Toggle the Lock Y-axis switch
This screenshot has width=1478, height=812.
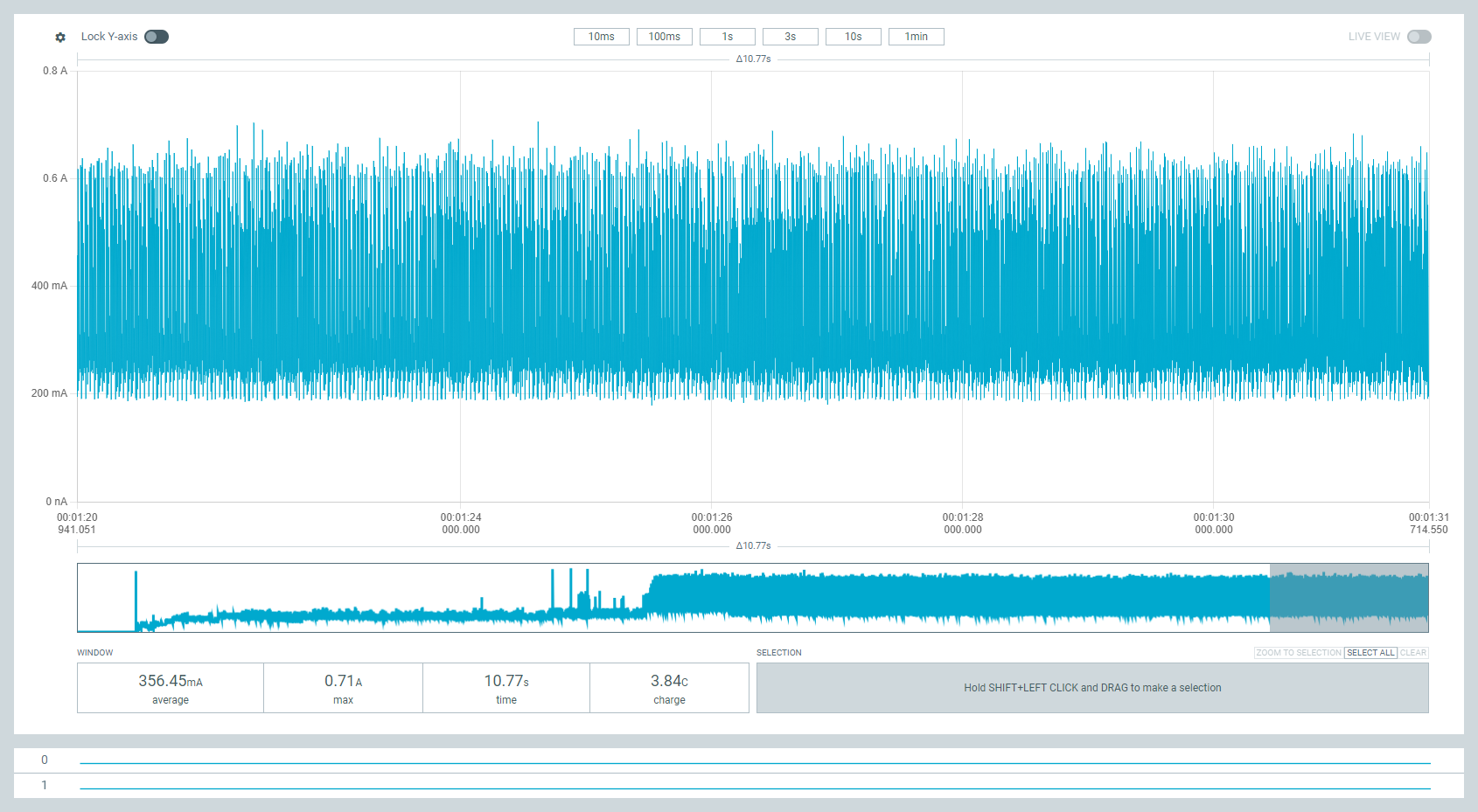point(157,37)
